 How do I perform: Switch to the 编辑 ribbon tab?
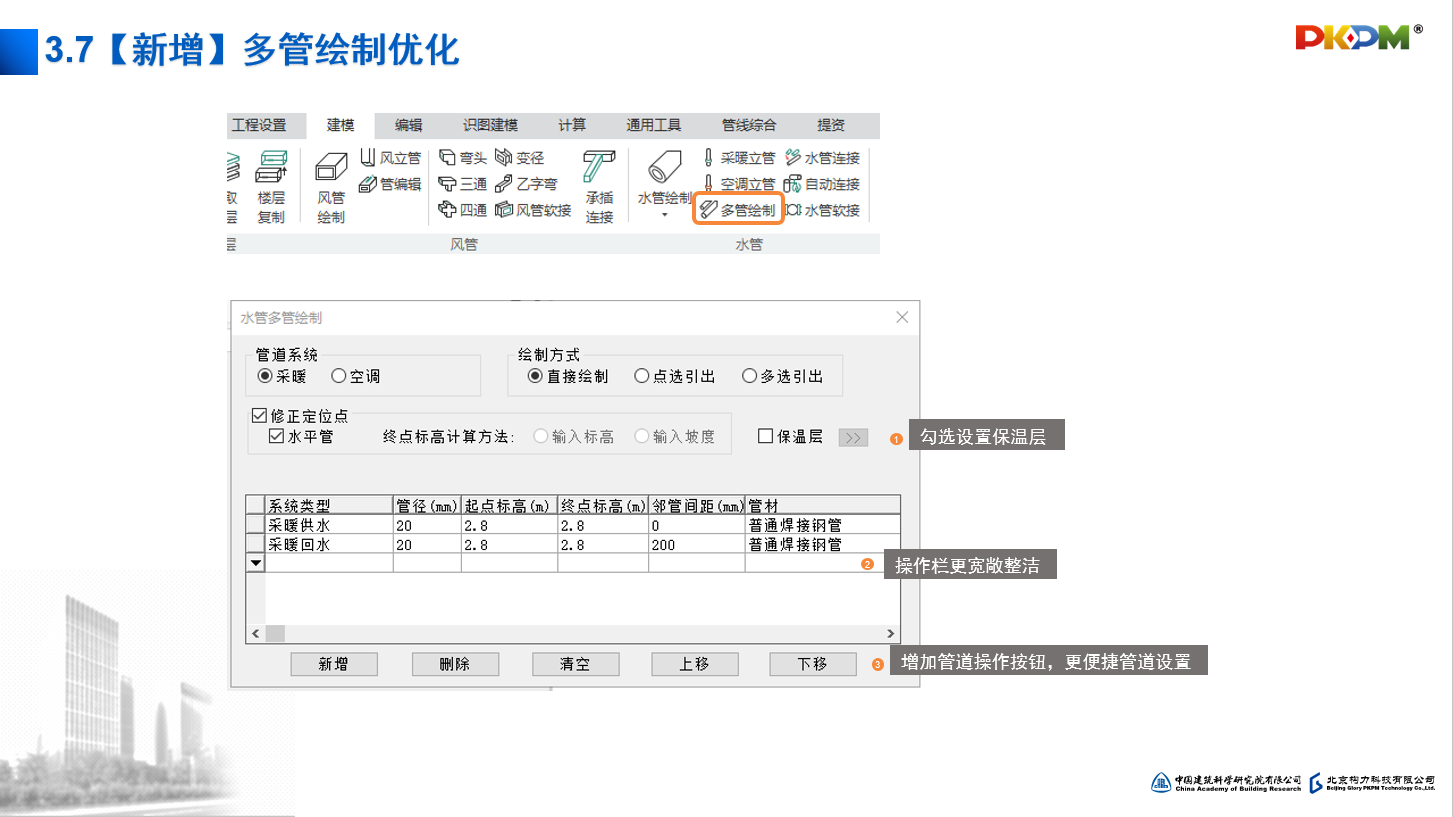point(409,125)
